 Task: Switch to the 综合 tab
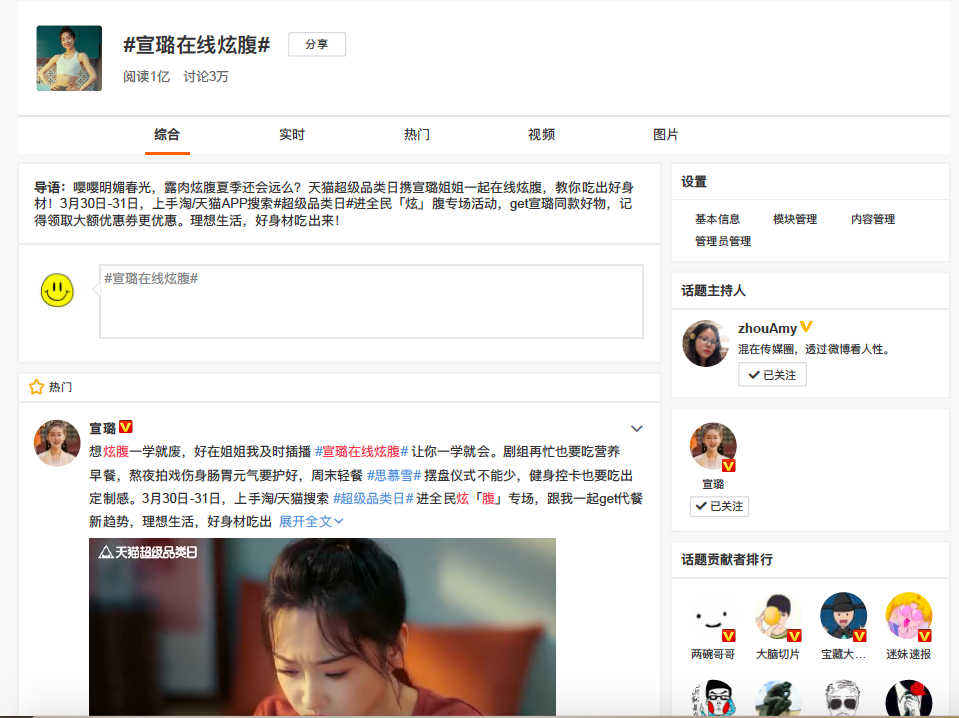coord(167,135)
